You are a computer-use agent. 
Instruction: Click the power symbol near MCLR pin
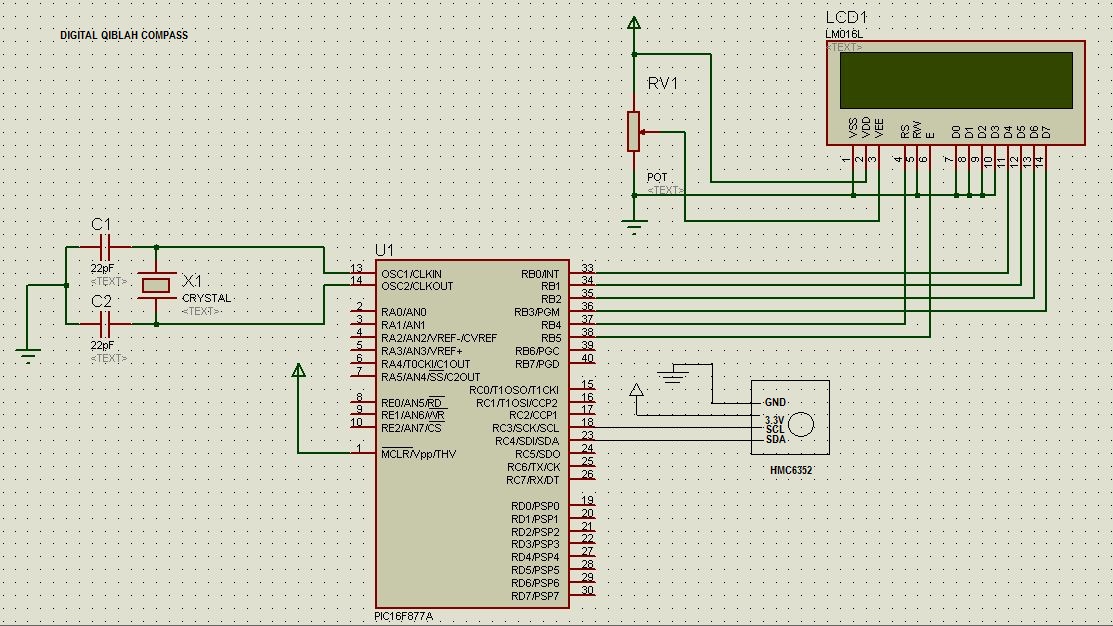[x=298, y=370]
